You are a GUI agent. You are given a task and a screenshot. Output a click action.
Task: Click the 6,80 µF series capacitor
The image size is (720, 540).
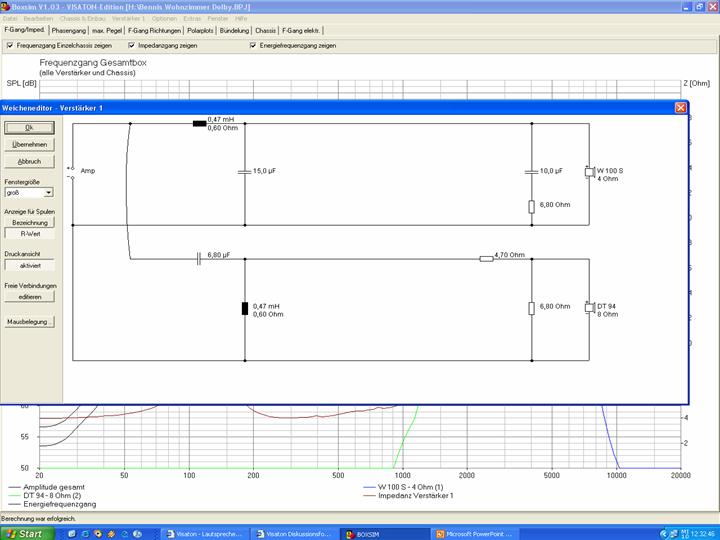(x=199, y=258)
